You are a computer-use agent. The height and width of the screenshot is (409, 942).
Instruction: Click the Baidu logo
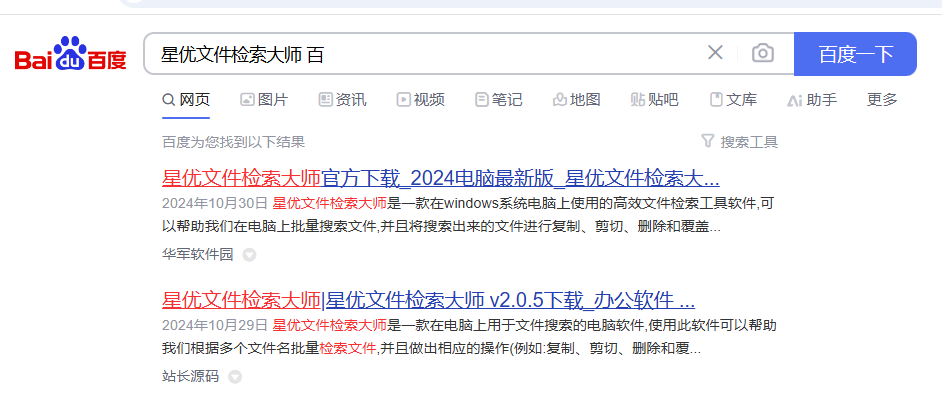[71, 54]
